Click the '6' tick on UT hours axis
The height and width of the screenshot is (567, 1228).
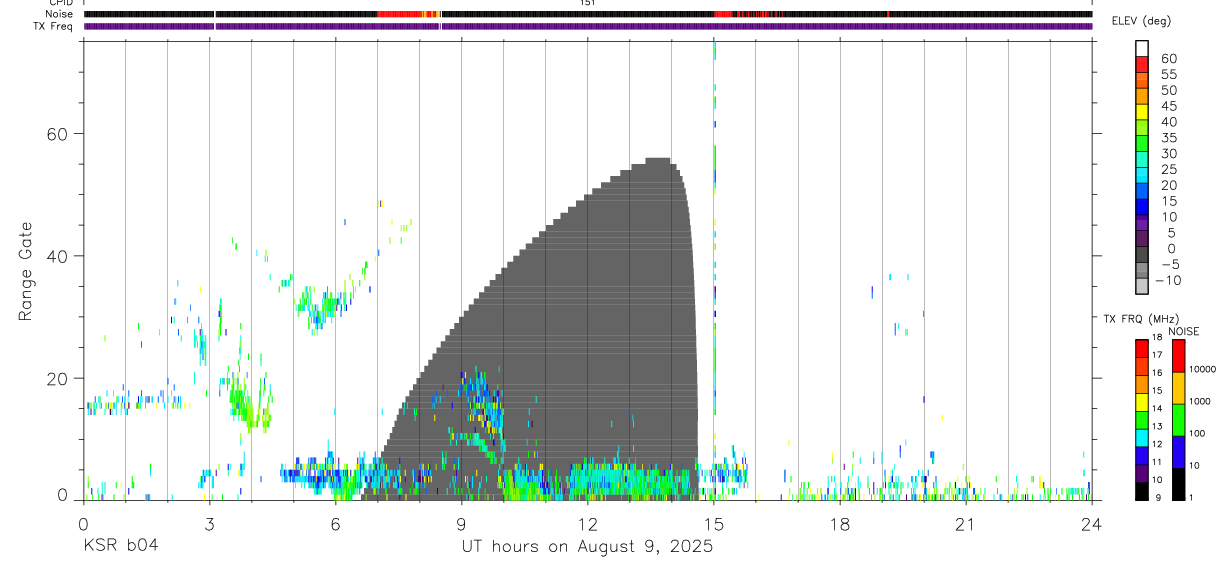click(335, 523)
